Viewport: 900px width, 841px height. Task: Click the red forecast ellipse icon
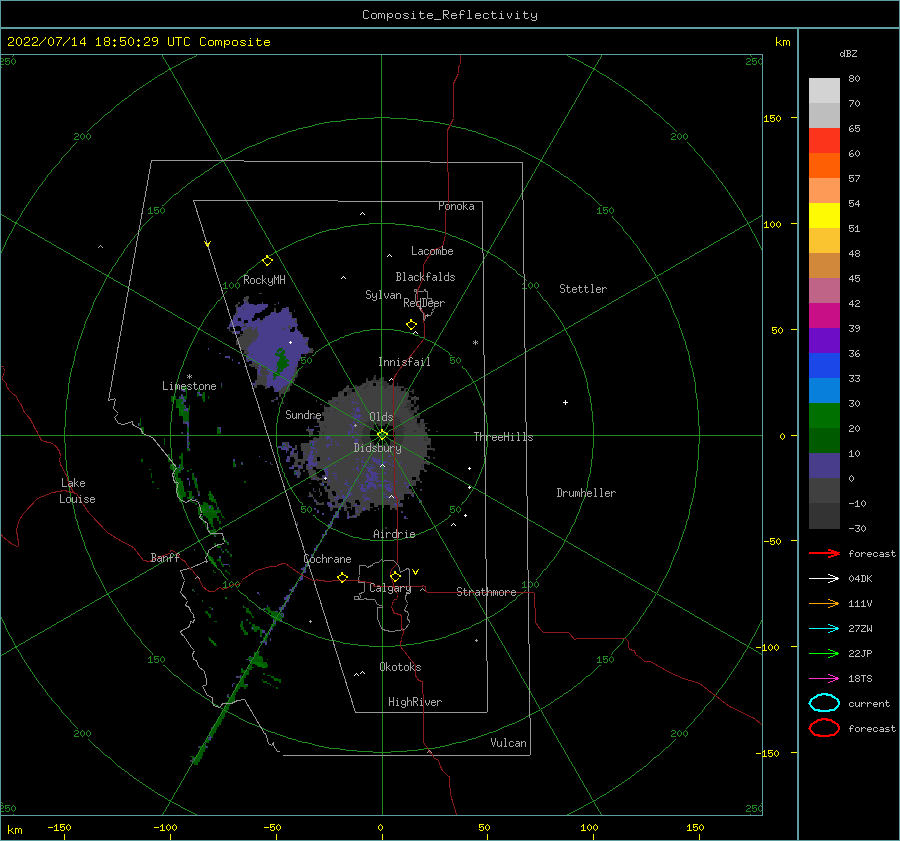coord(824,728)
